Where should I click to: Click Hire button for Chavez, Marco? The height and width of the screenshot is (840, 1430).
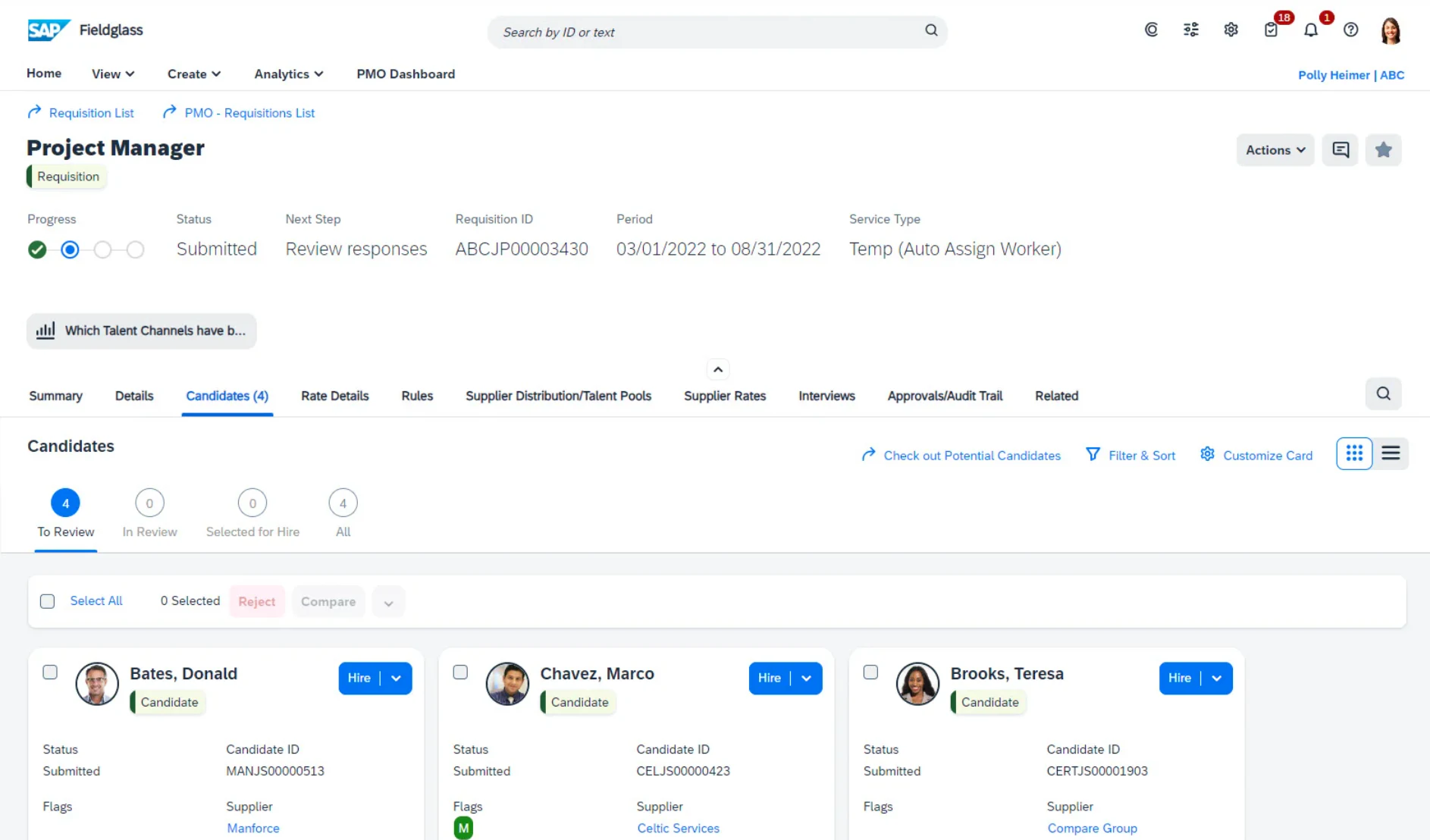[769, 679]
